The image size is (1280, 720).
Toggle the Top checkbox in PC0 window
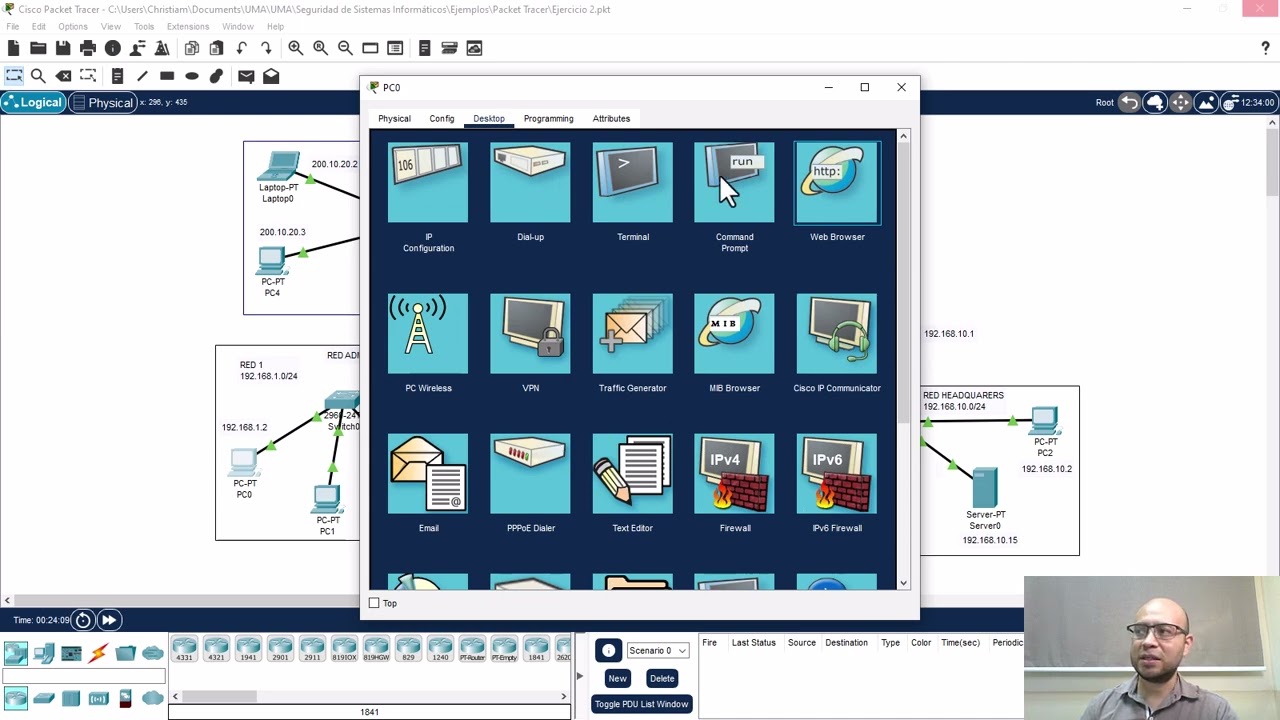[x=374, y=603]
